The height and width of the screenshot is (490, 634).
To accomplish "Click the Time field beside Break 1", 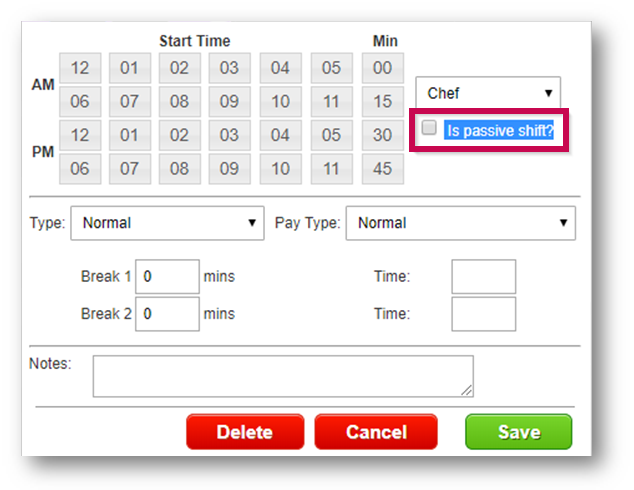I will (x=483, y=277).
